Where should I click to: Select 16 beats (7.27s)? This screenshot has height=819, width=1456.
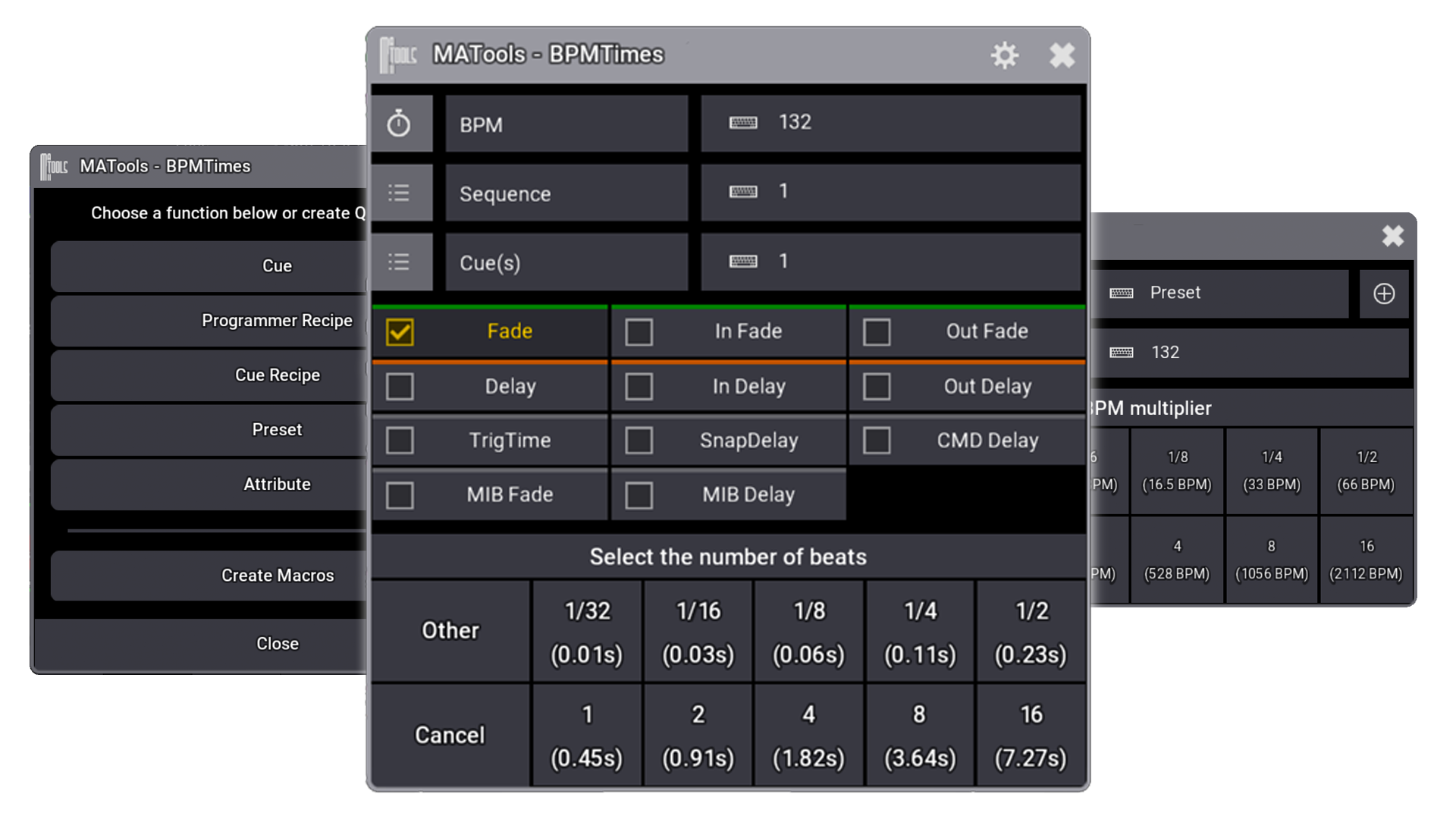click(1031, 735)
